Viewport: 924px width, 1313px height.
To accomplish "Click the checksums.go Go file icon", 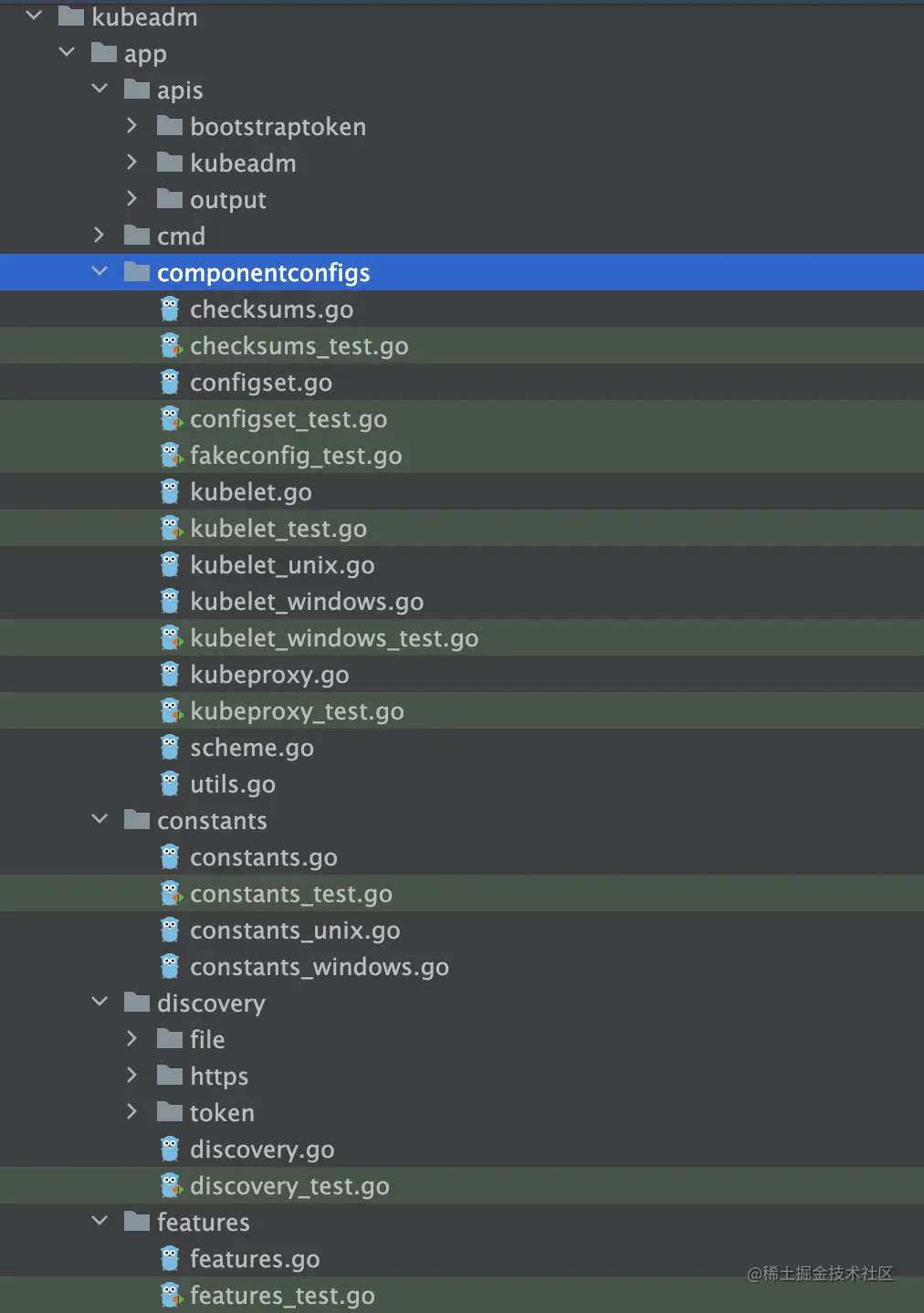I will click(x=170, y=309).
